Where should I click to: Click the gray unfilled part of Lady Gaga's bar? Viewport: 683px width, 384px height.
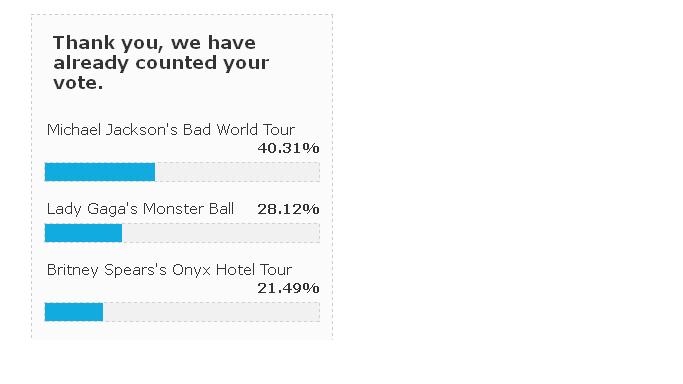(221, 233)
